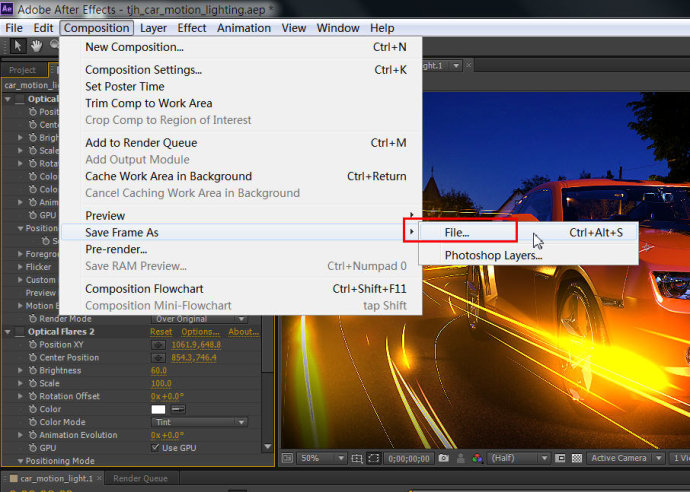Open the Layer menu
The image size is (690, 492).
pyautogui.click(x=153, y=28)
